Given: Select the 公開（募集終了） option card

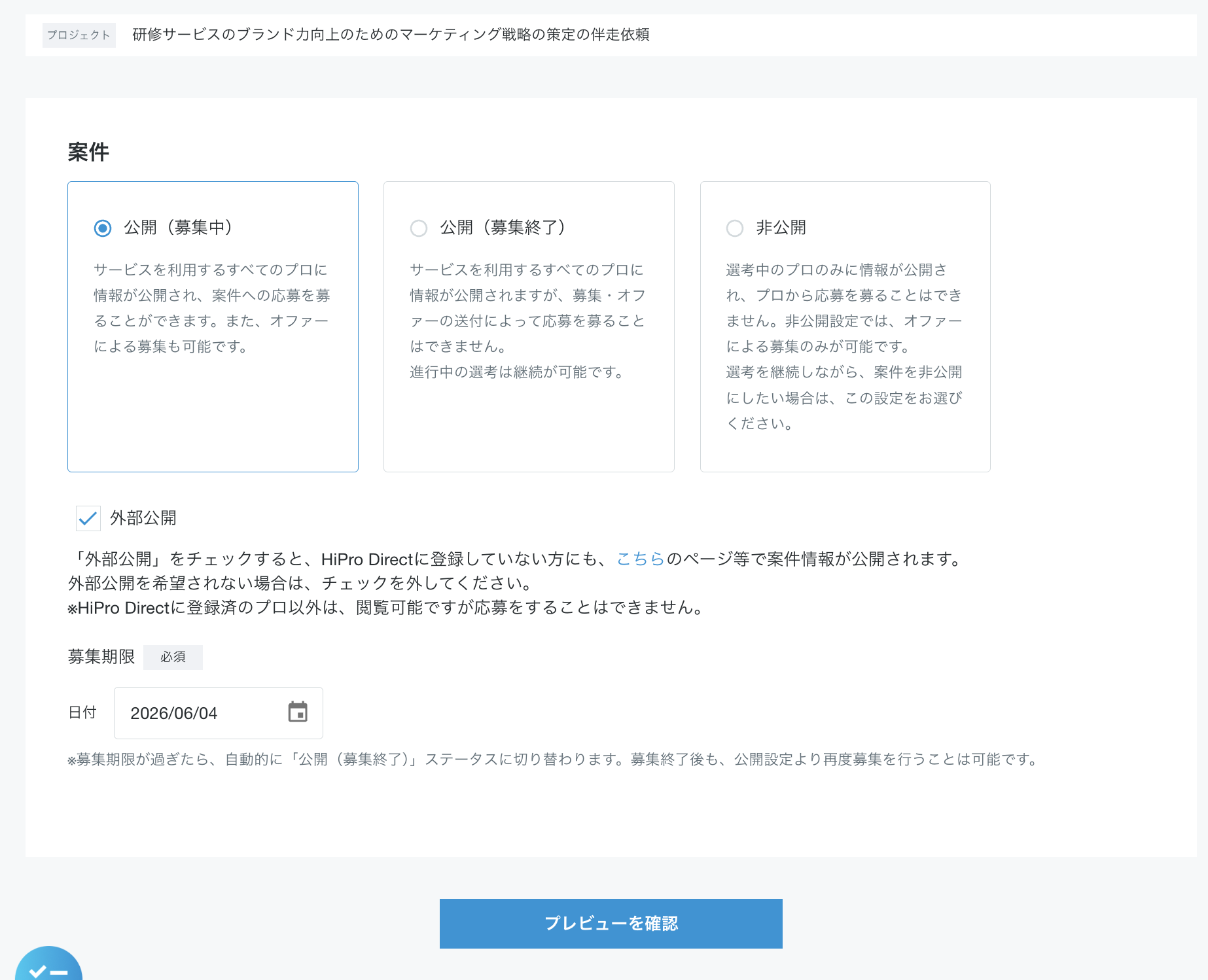Looking at the screenshot, I should (x=528, y=327).
